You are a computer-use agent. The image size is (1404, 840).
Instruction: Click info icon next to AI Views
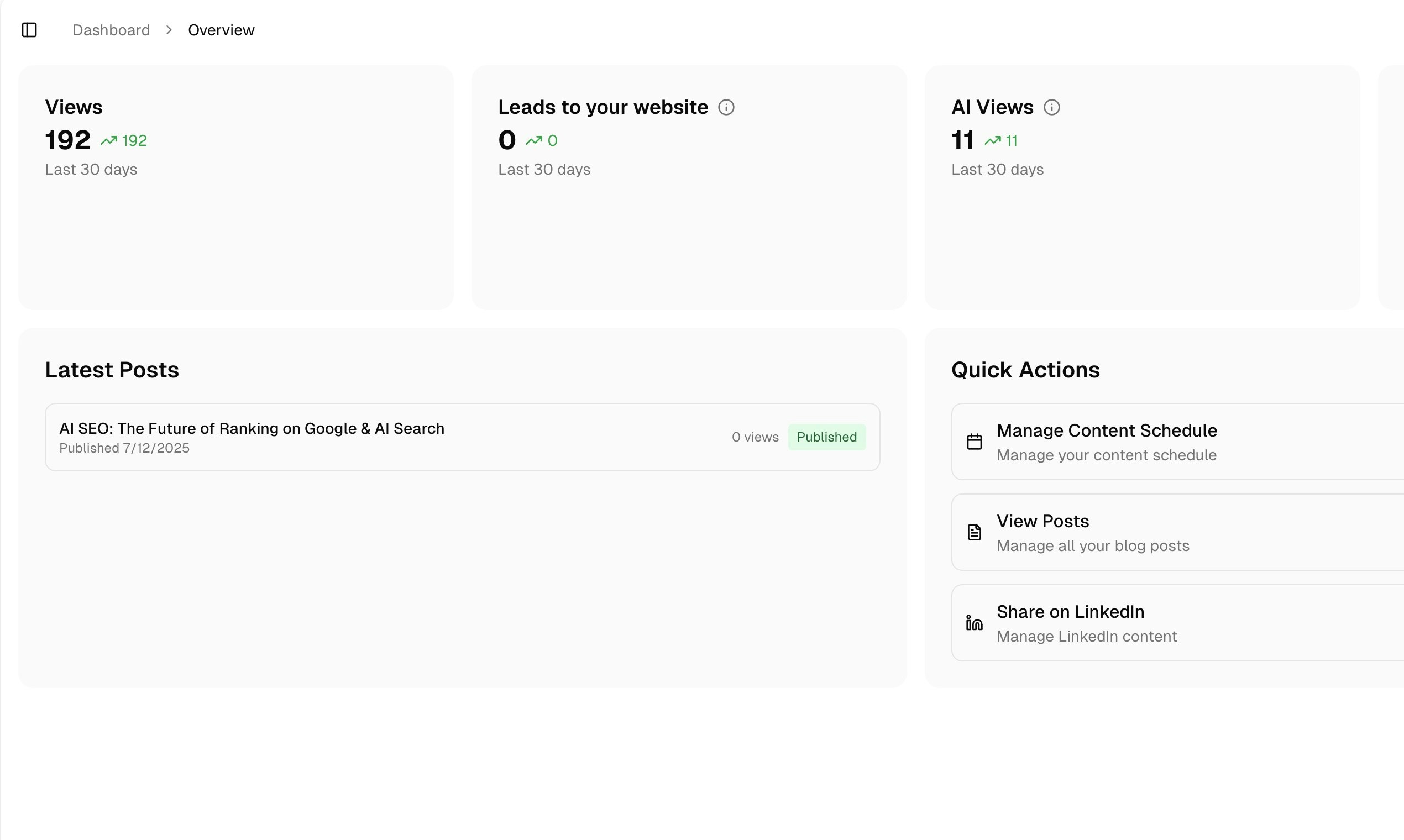[1051, 108]
